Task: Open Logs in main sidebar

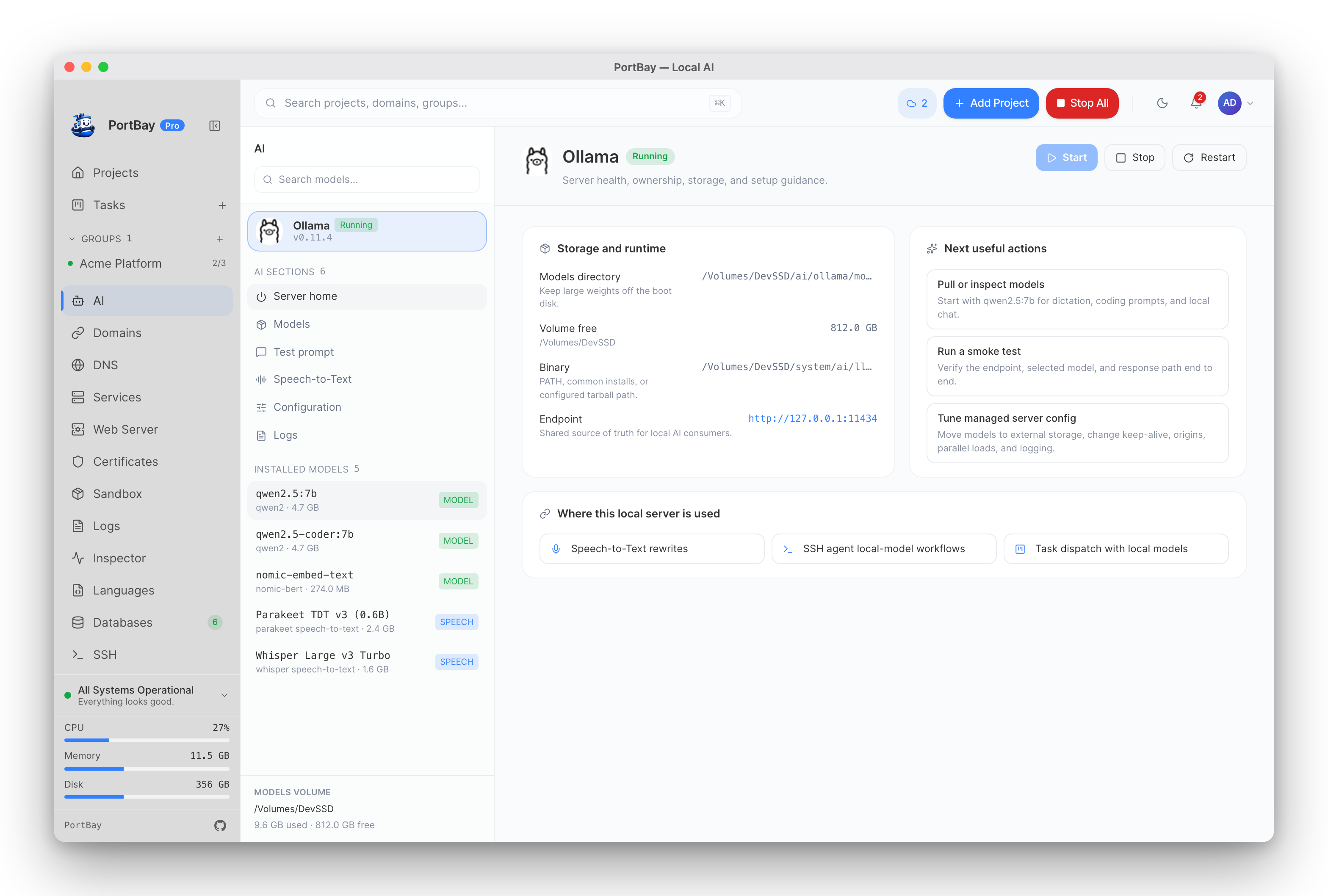Action: [147, 526]
